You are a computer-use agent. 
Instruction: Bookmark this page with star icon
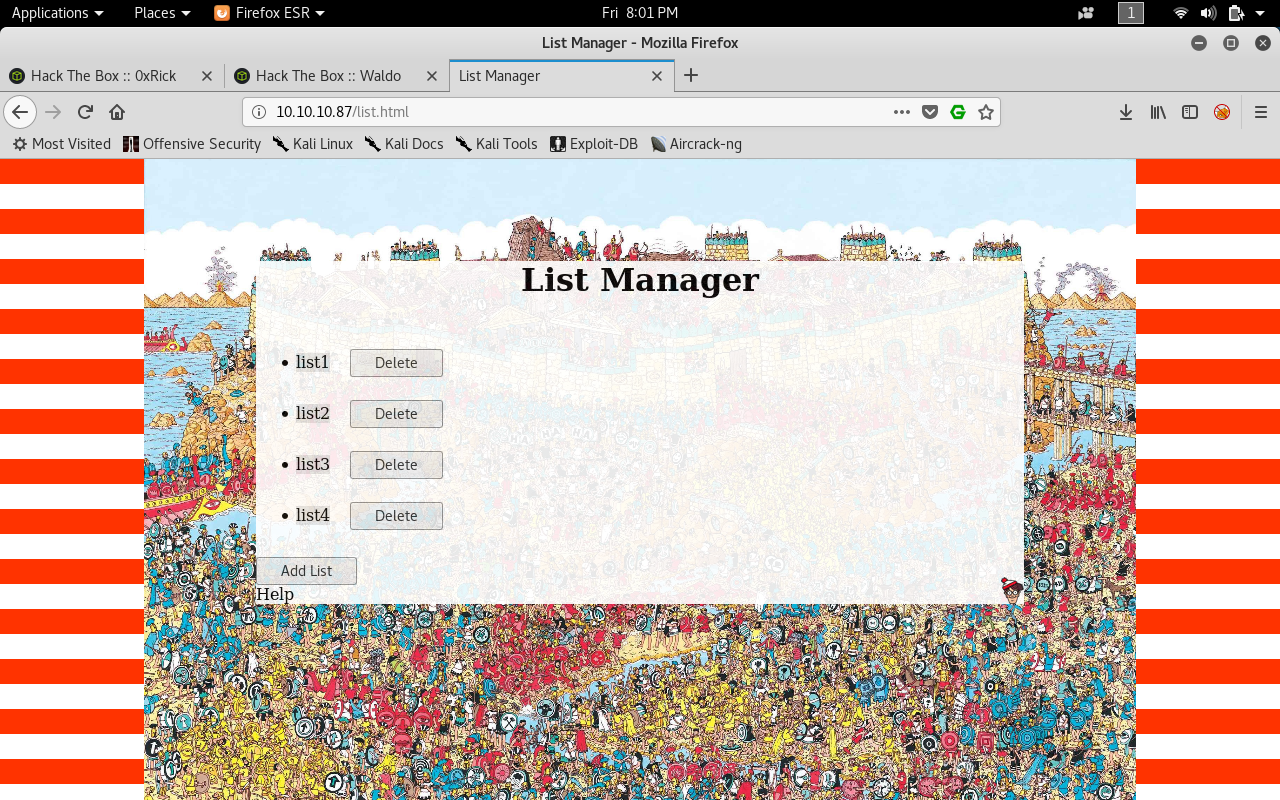[x=986, y=112]
